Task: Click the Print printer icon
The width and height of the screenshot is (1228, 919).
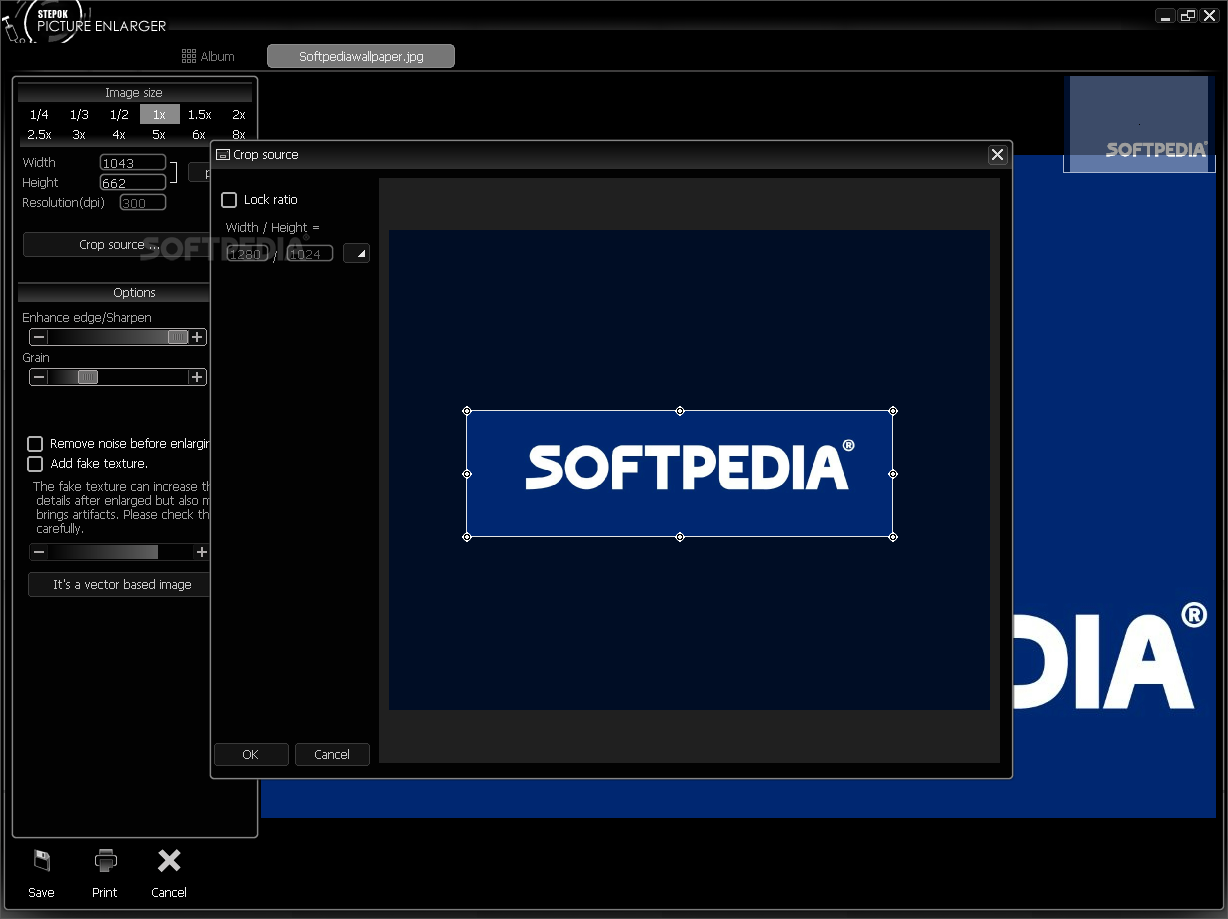Action: [x=105, y=860]
